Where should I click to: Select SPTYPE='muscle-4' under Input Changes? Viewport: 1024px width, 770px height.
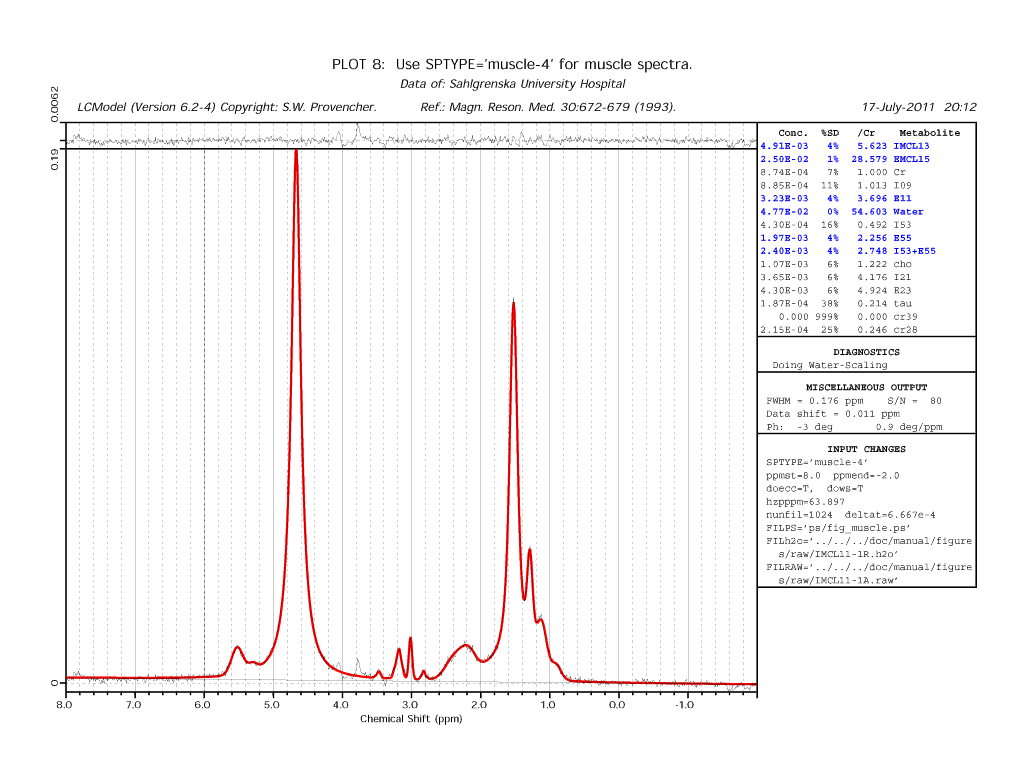pyautogui.click(x=817, y=462)
